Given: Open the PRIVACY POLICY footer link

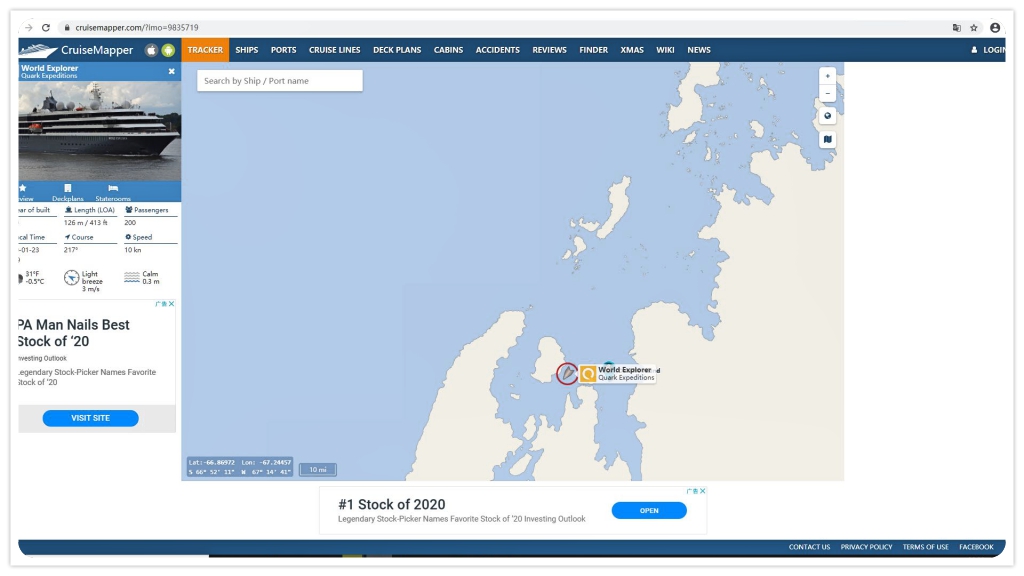Looking at the screenshot, I should 867,547.
